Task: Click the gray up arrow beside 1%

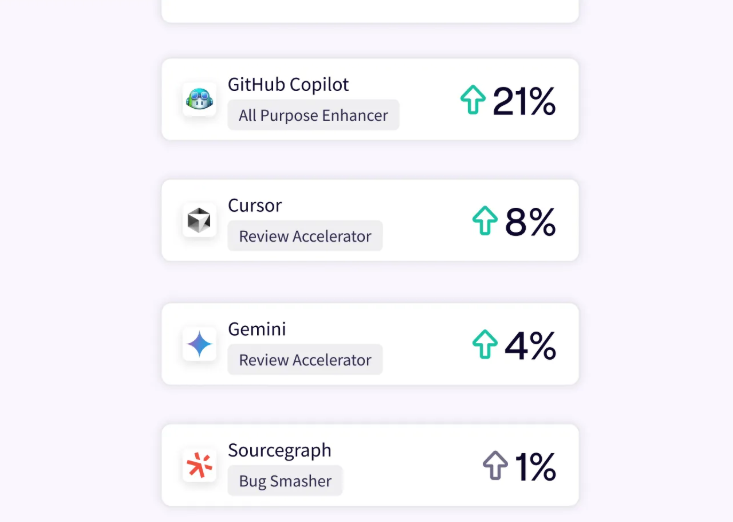Action: 496,466
